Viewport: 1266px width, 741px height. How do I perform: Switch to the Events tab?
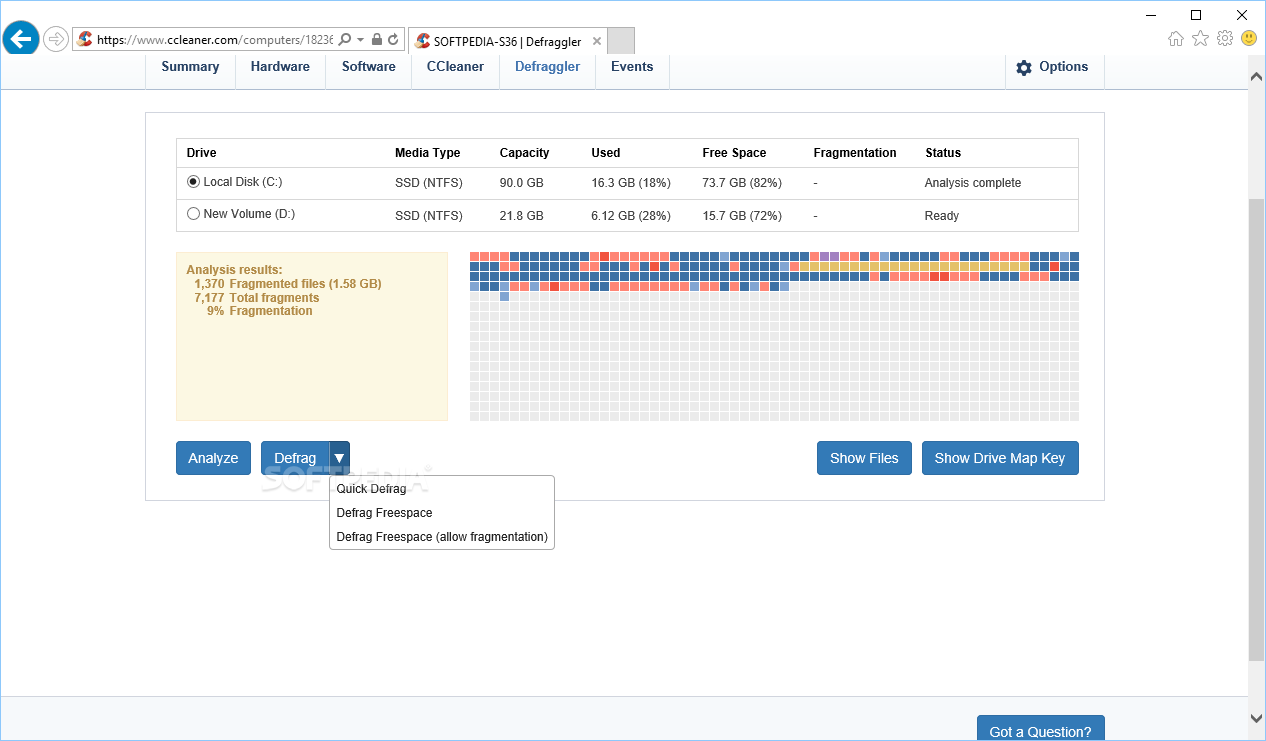pyautogui.click(x=632, y=67)
